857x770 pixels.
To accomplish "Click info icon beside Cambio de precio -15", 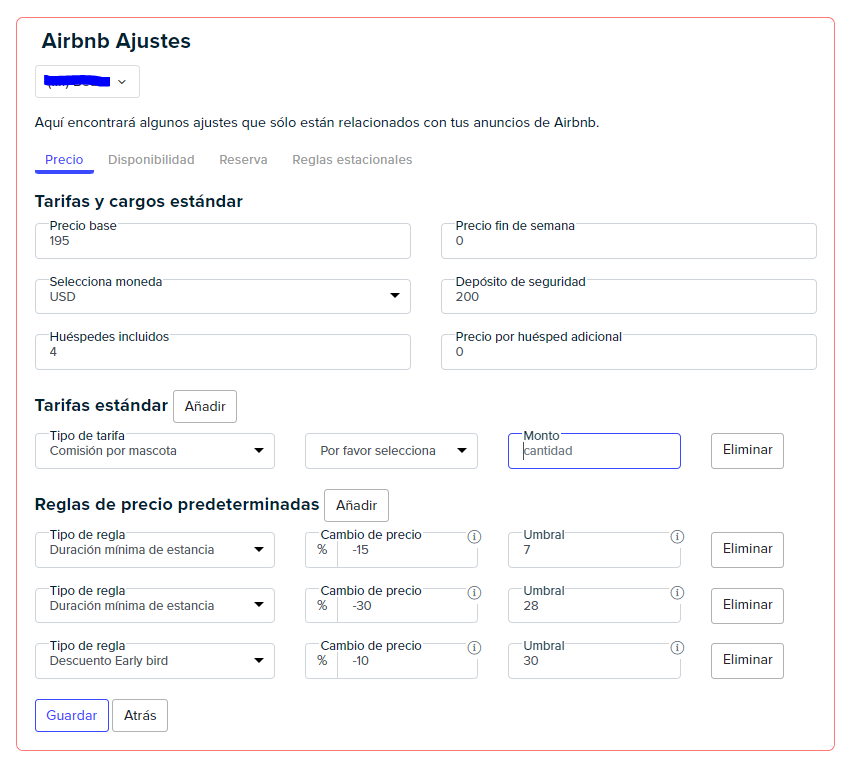I will click(474, 537).
